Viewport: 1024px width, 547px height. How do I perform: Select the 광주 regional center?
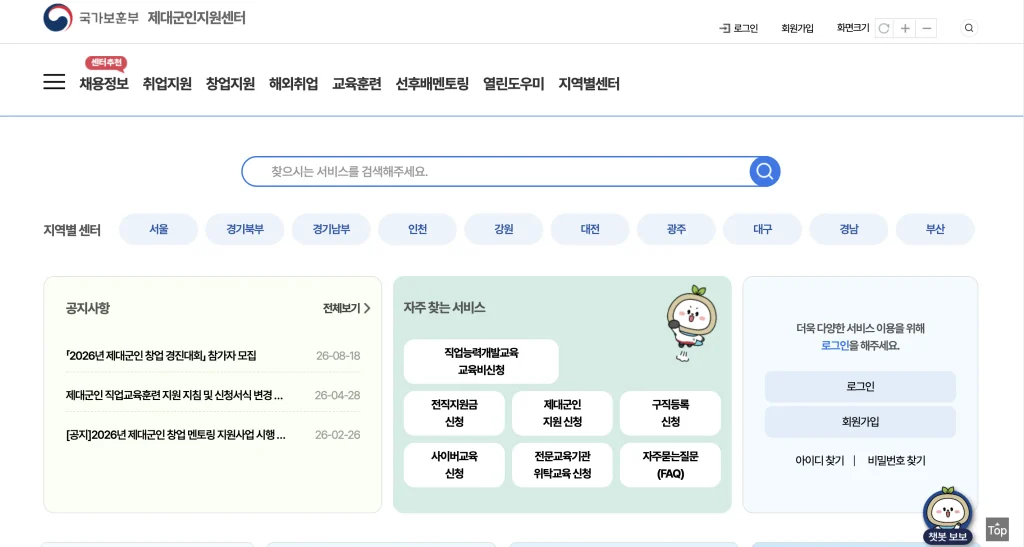point(677,229)
